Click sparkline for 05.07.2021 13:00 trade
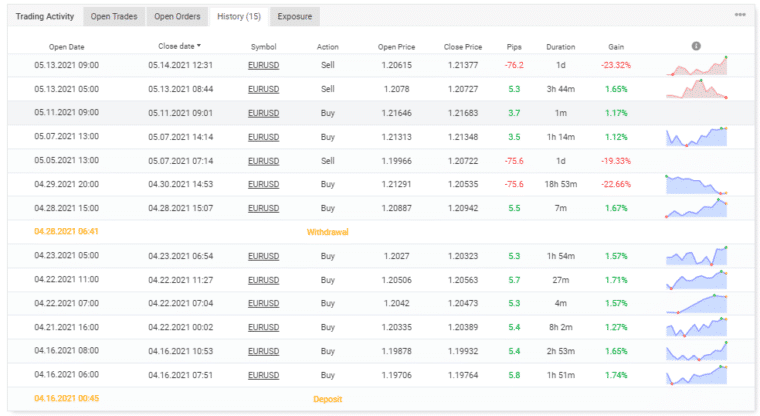 click(696, 136)
